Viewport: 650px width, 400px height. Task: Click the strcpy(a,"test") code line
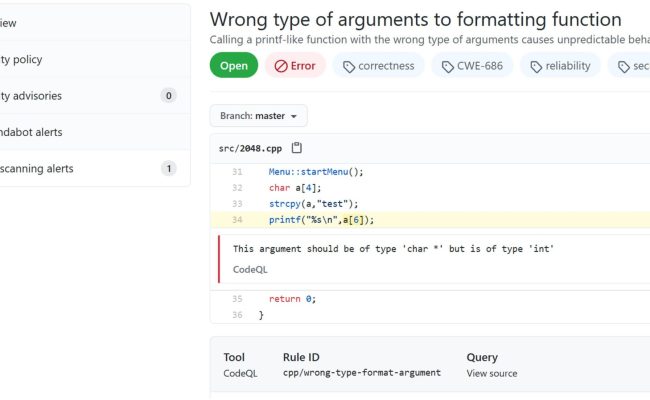[x=313, y=204]
